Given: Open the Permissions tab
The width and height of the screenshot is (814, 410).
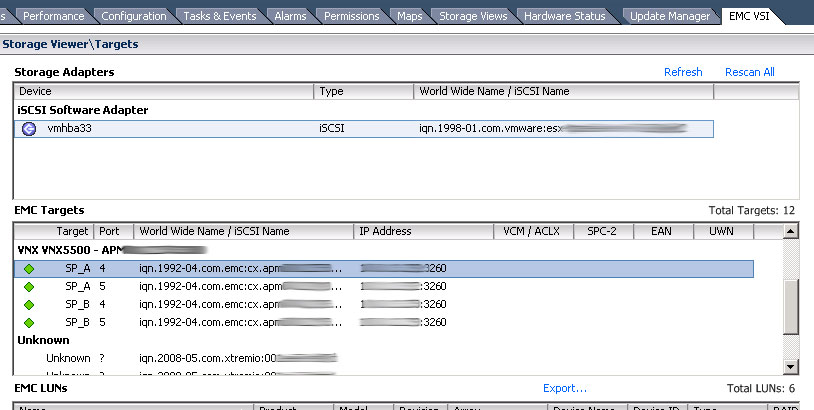Looking at the screenshot, I should 351,16.
